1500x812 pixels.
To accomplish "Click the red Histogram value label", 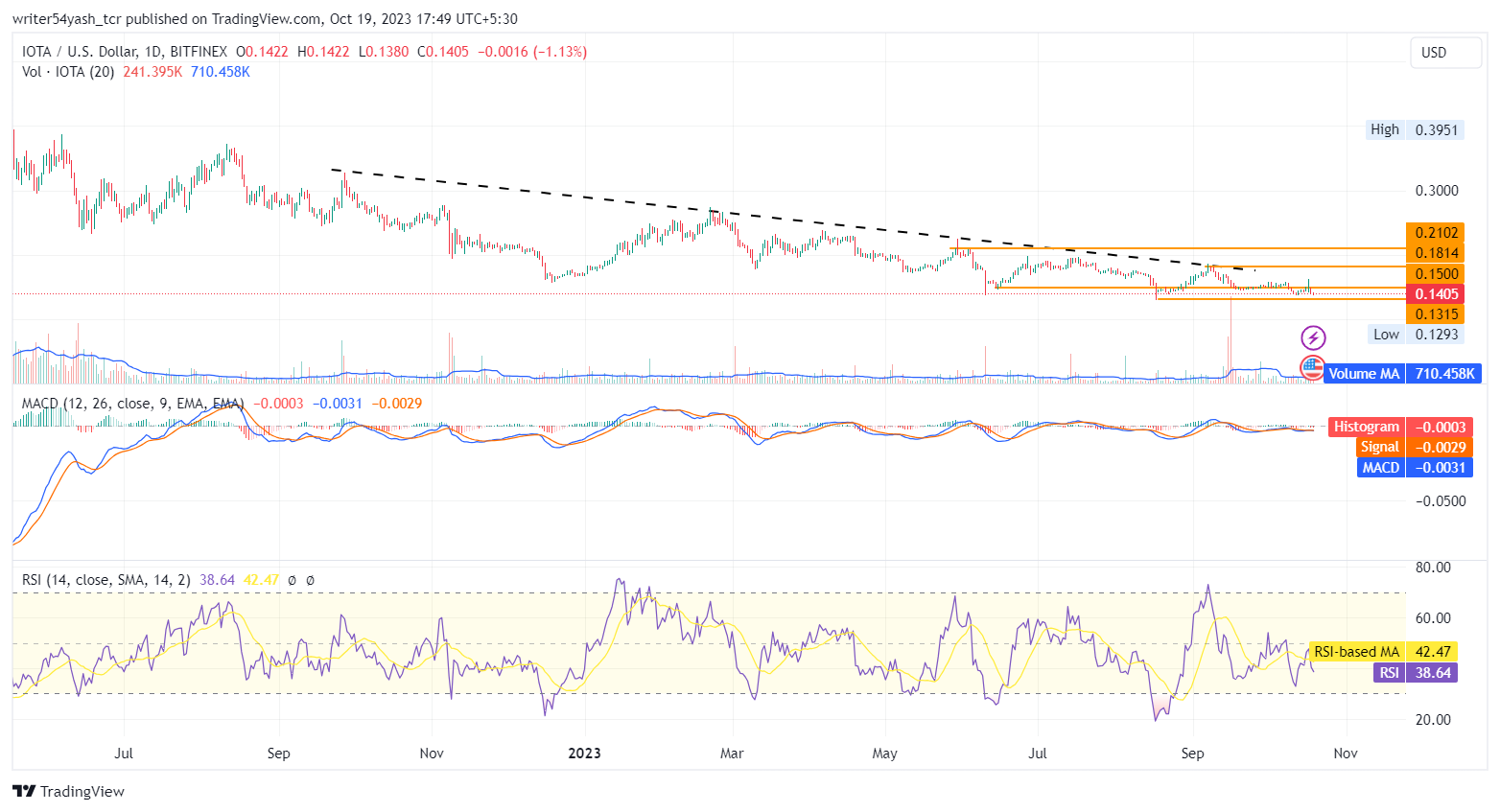I will point(1400,428).
